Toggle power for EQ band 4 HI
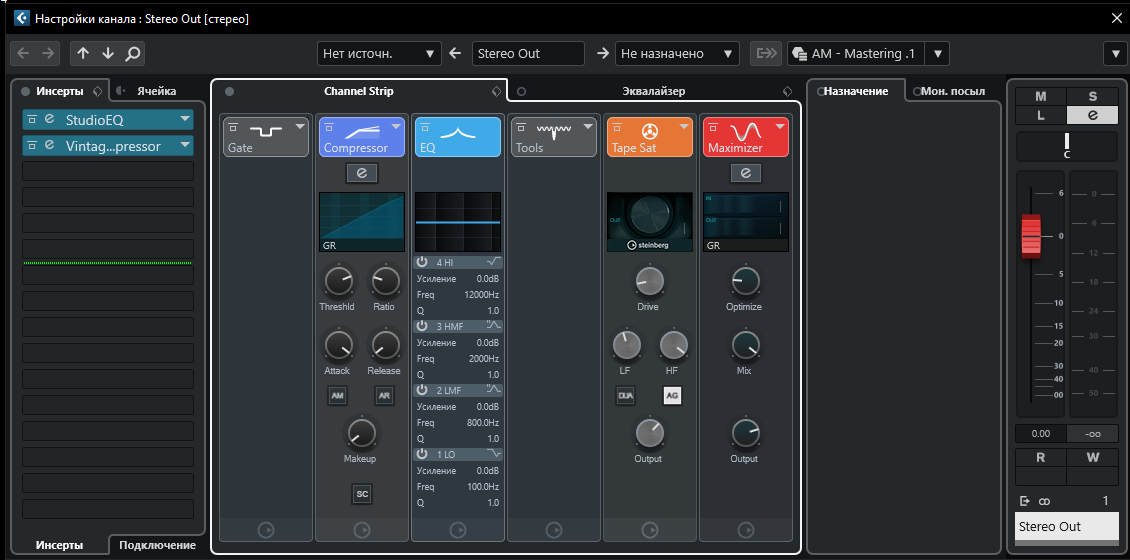Image resolution: width=1130 pixels, height=560 pixels. coord(423,262)
